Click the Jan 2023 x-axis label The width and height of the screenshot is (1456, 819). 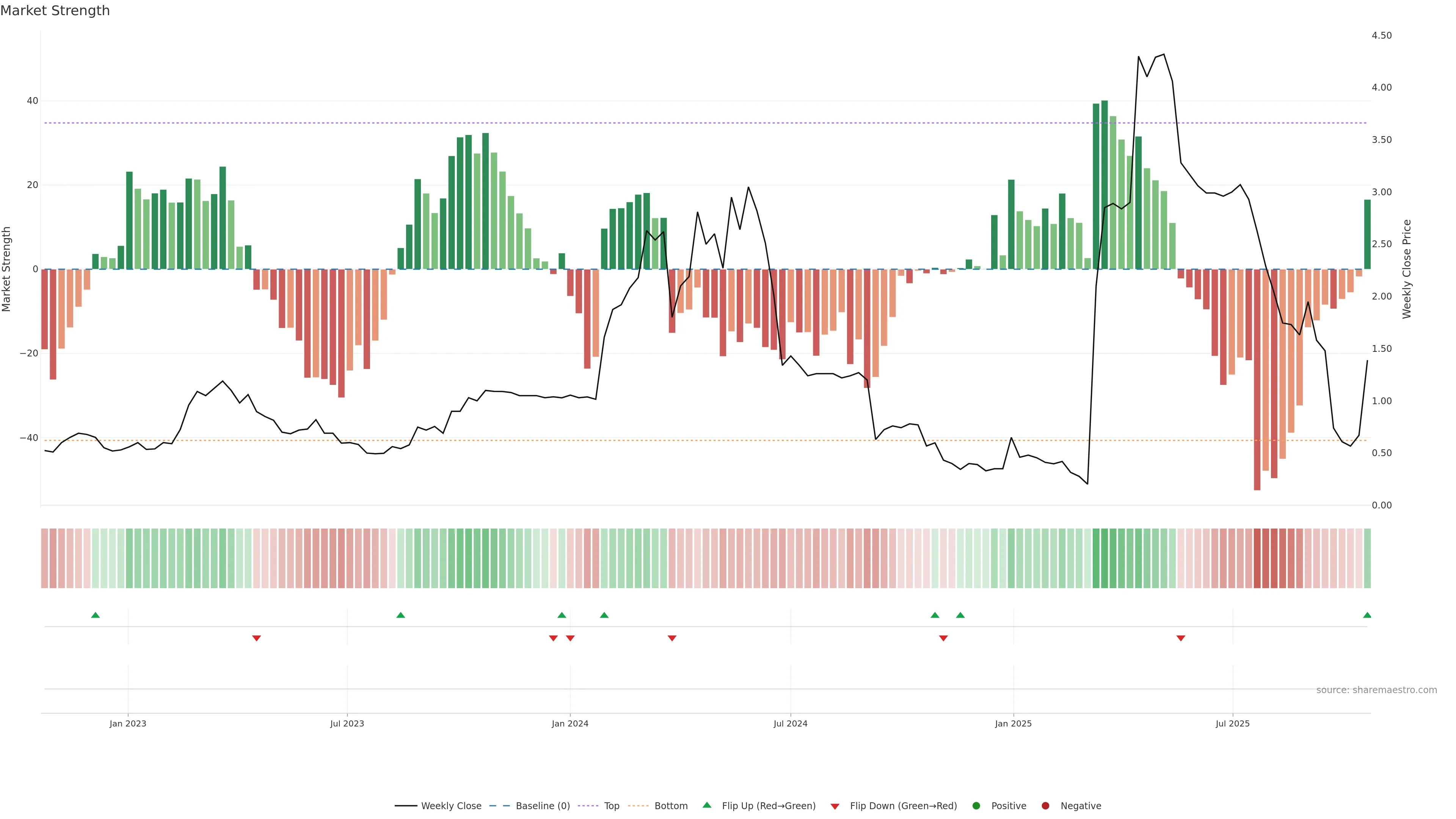(x=128, y=723)
